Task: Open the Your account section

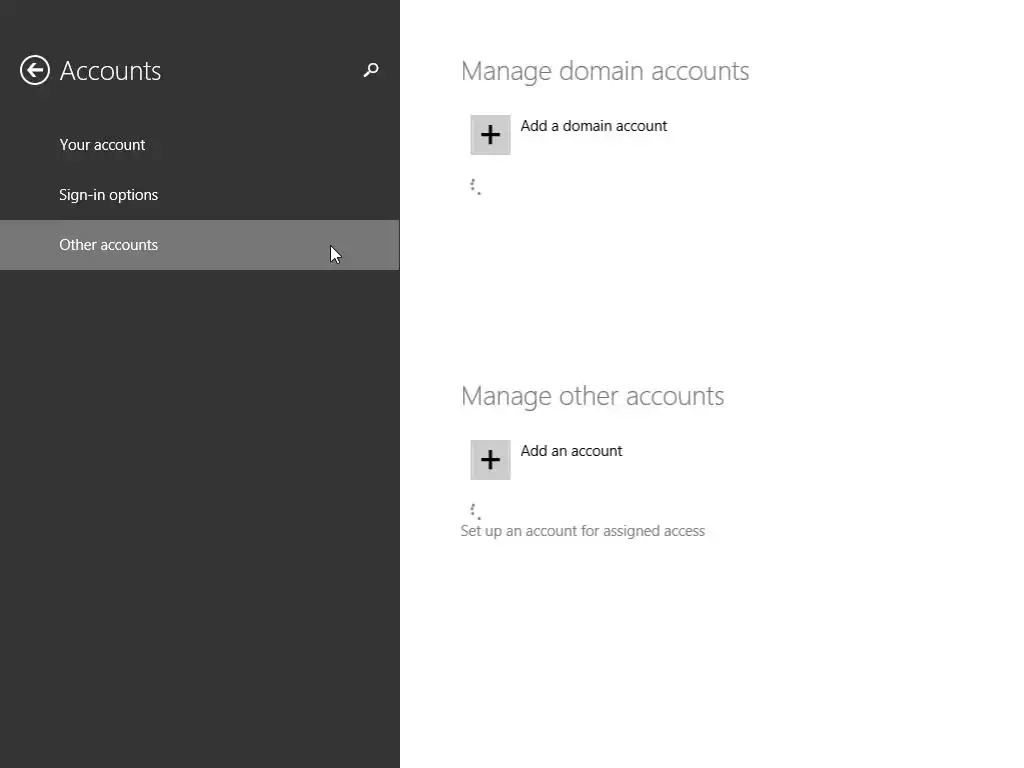Action: 102,145
